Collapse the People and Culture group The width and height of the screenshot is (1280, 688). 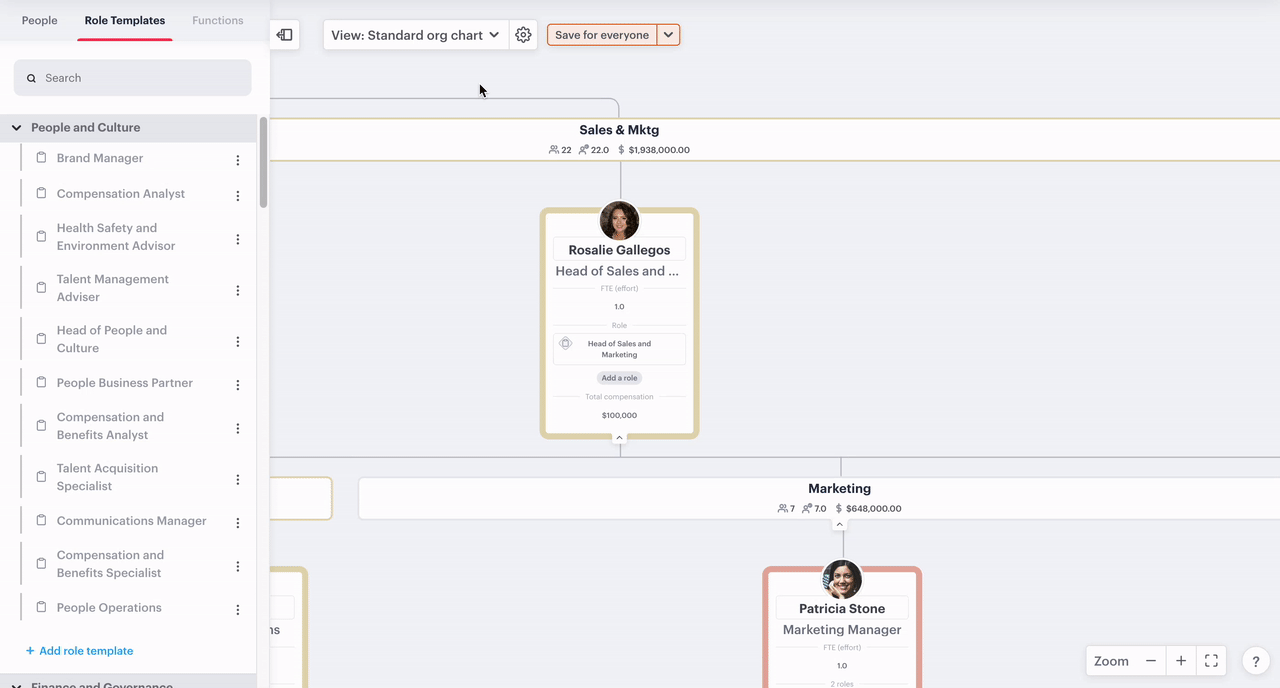point(17,128)
